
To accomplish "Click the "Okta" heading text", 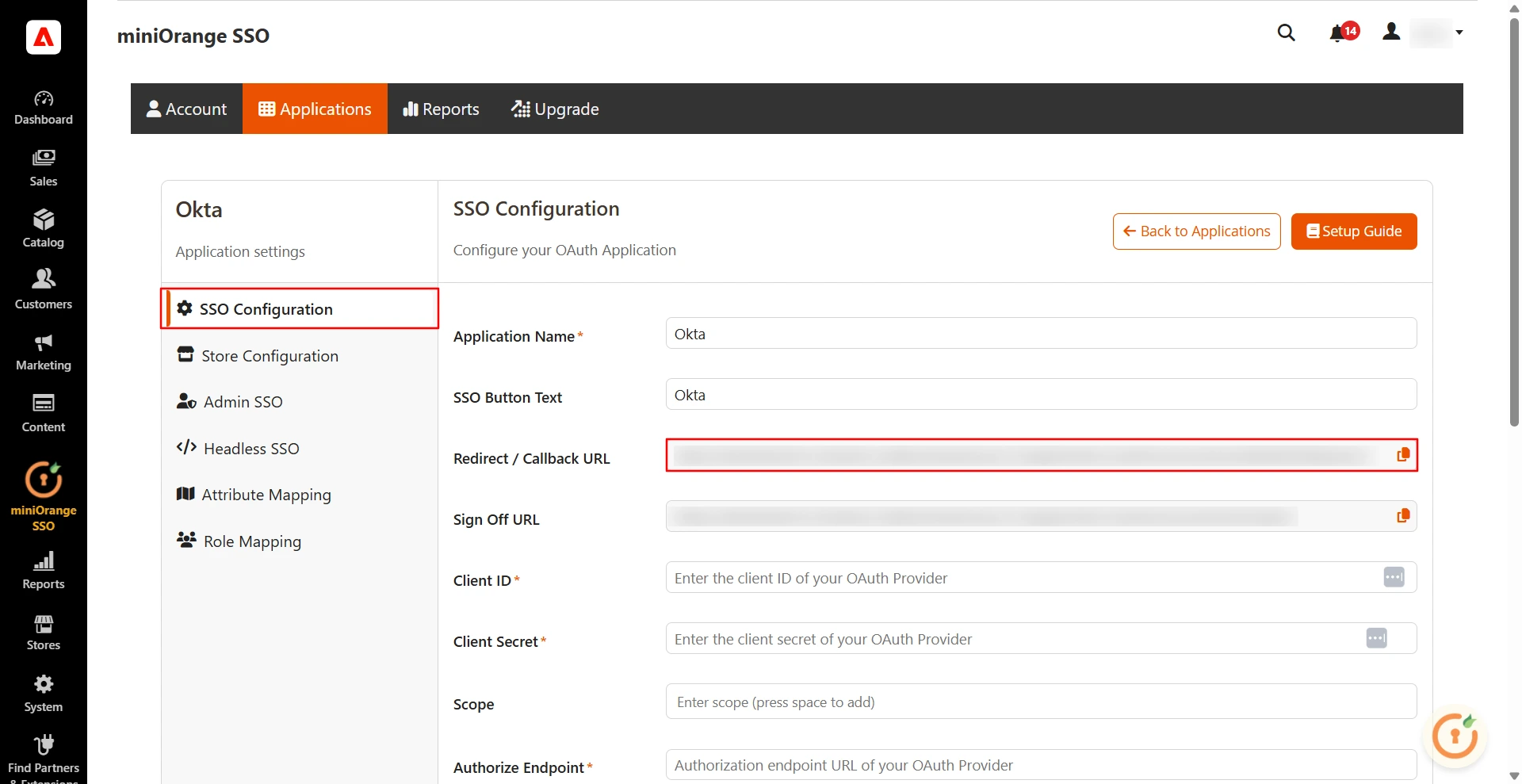I will coord(199,209).
